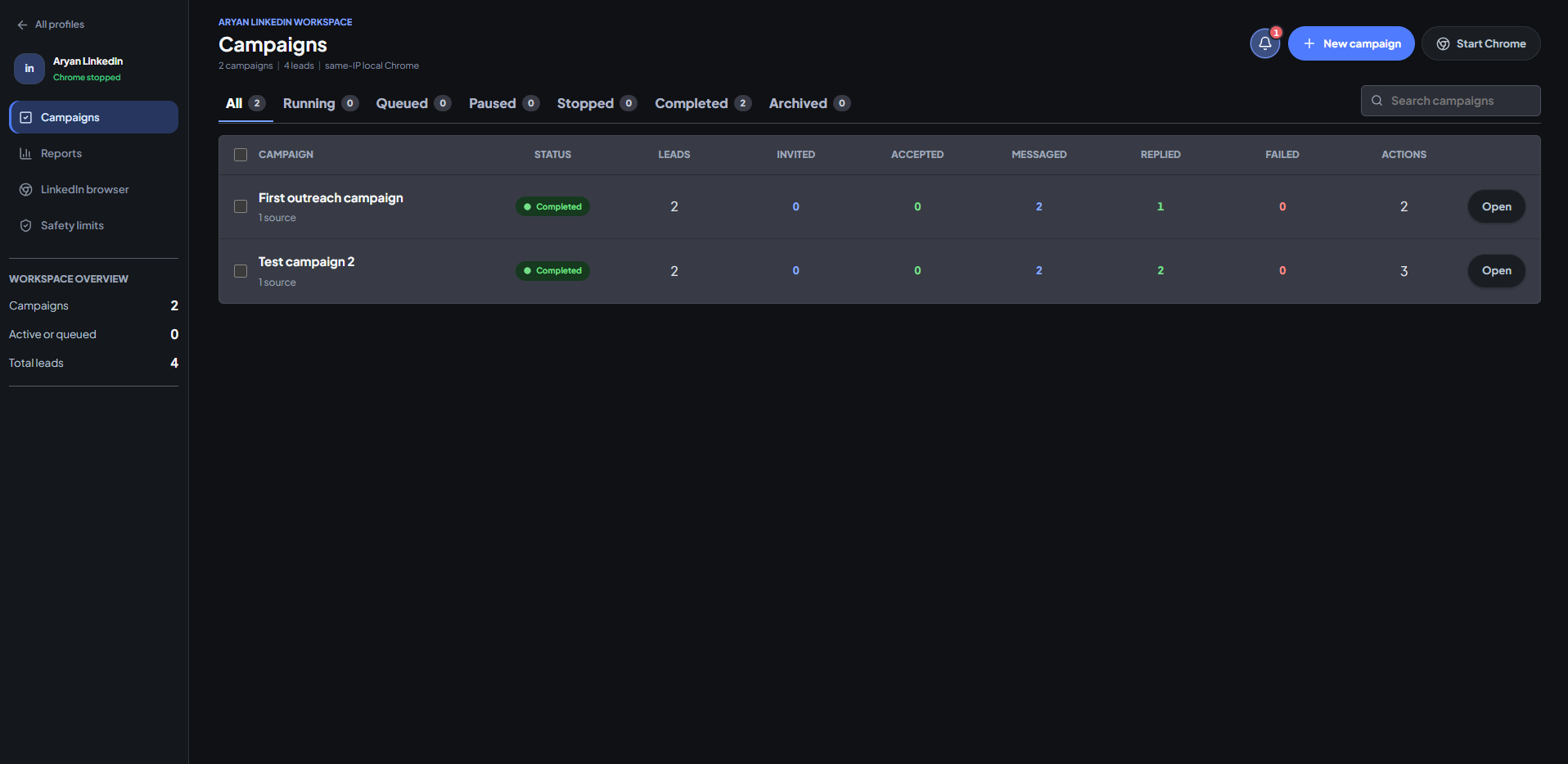
Task: Click the LinkedIn profile avatar icon
Action: [x=29, y=69]
